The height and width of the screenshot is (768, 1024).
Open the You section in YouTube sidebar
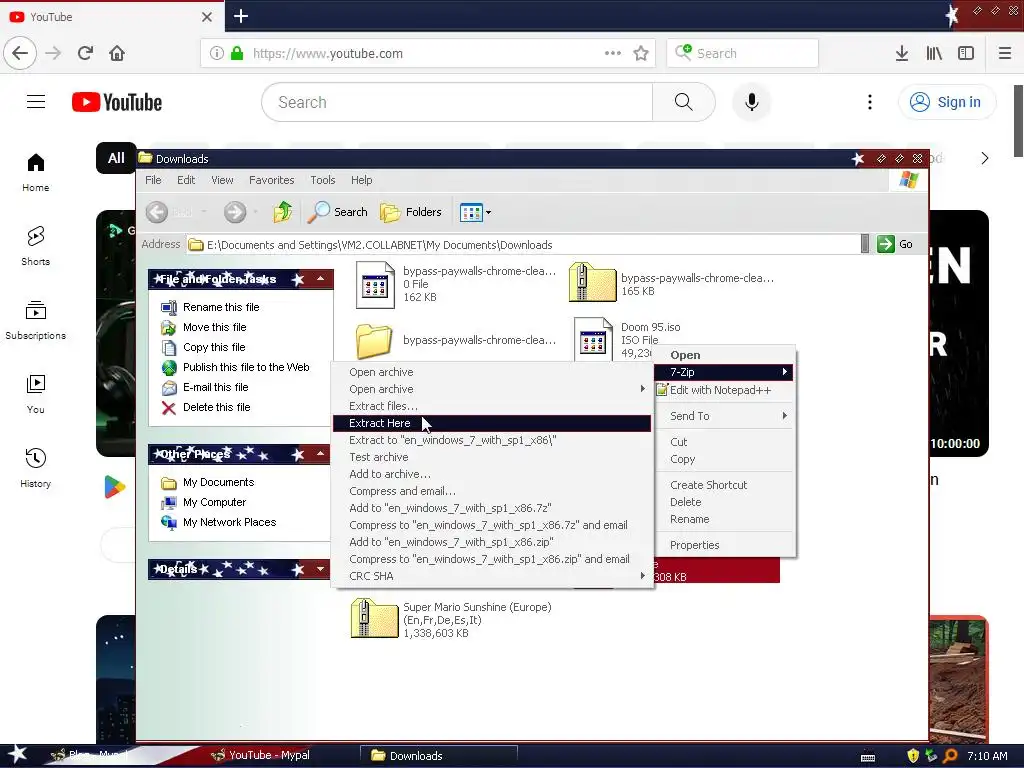click(35, 394)
